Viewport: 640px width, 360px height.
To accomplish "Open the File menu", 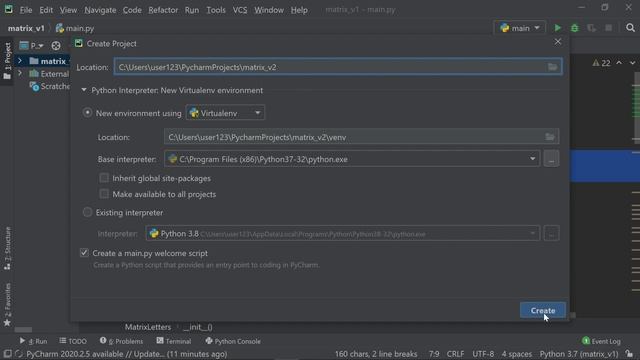I will pyautogui.click(x=26, y=10).
